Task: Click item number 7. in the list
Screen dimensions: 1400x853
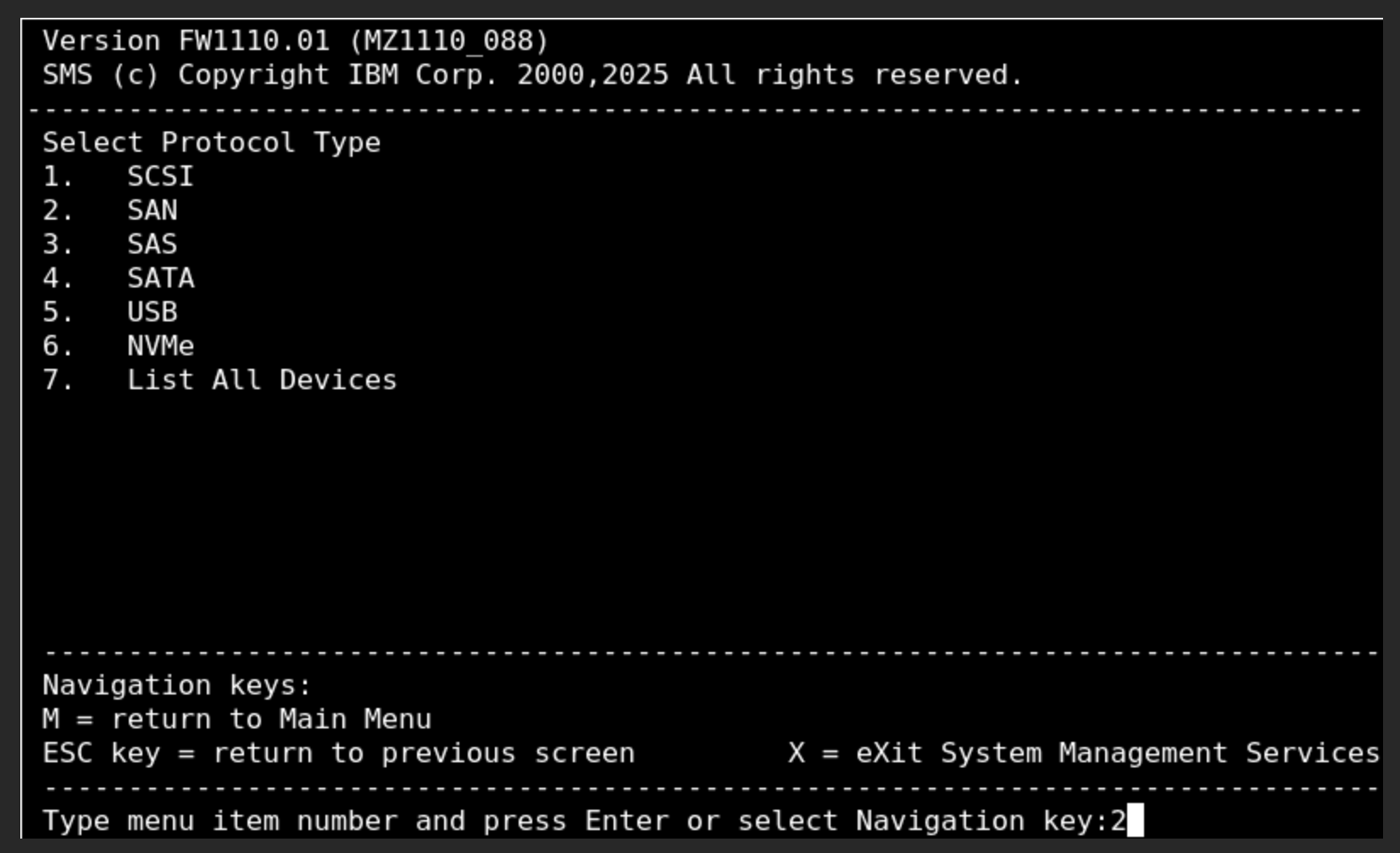Action: pos(58,380)
